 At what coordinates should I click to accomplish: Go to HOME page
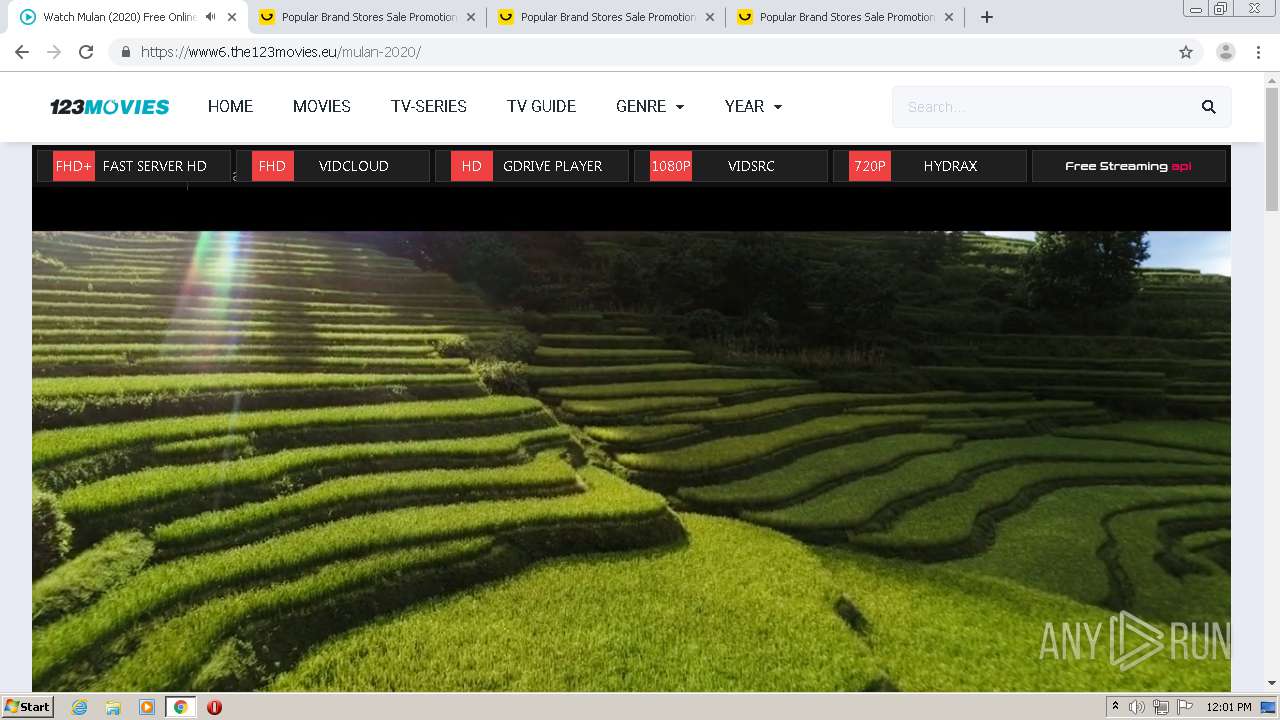(x=230, y=107)
